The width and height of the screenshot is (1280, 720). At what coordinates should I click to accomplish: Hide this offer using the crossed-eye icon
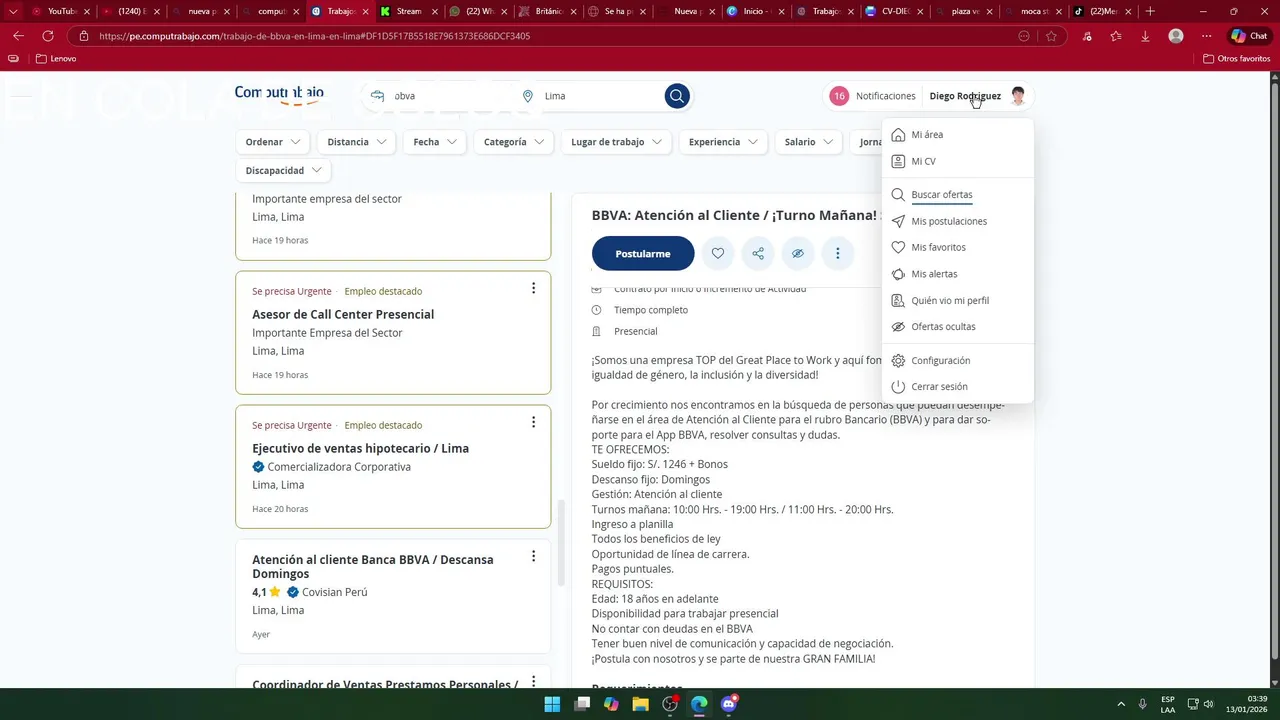(x=798, y=254)
